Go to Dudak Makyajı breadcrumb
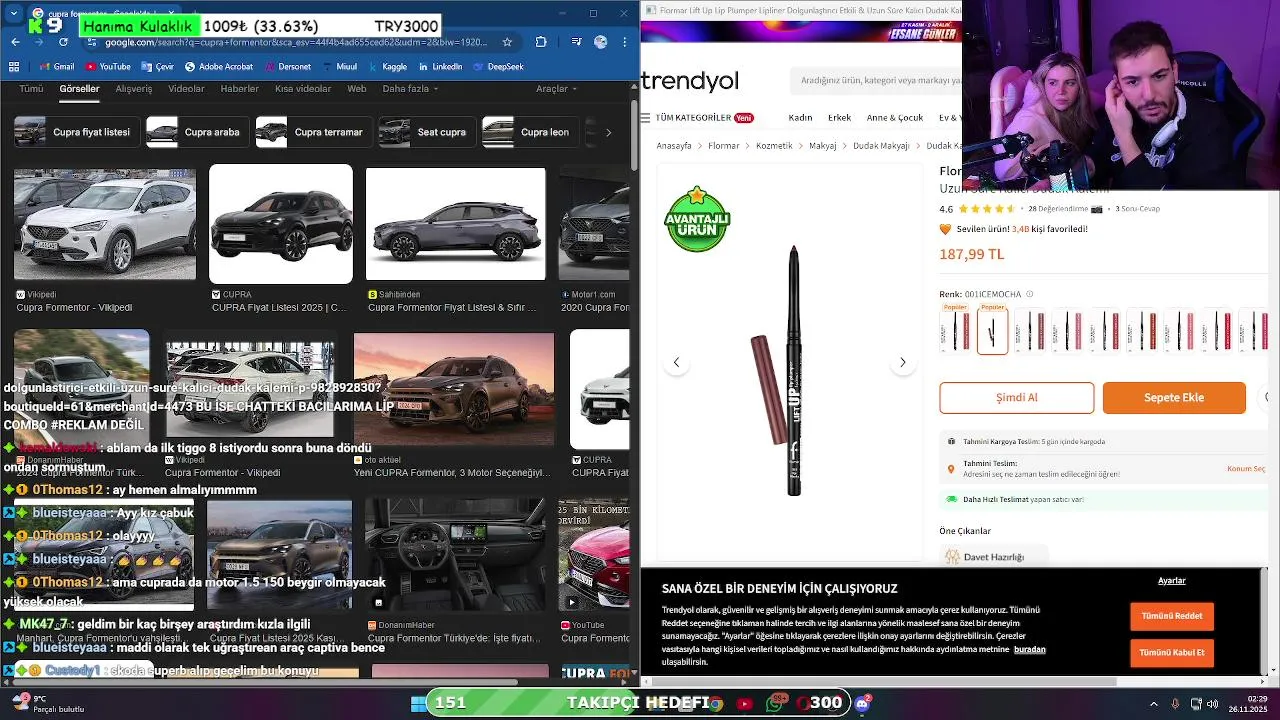Viewport: 1280px width, 720px height. (x=881, y=146)
